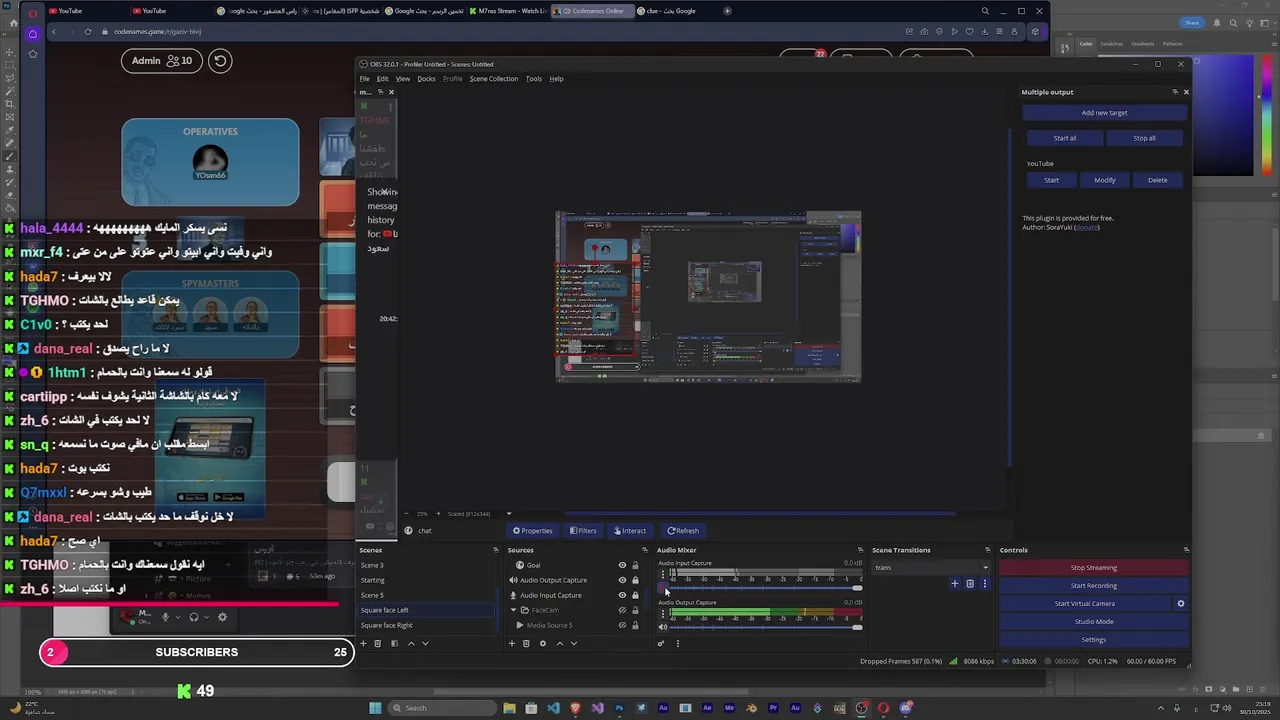The image size is (1280, 720).
Task: Open source Filters button
Action: coord(583,531)
